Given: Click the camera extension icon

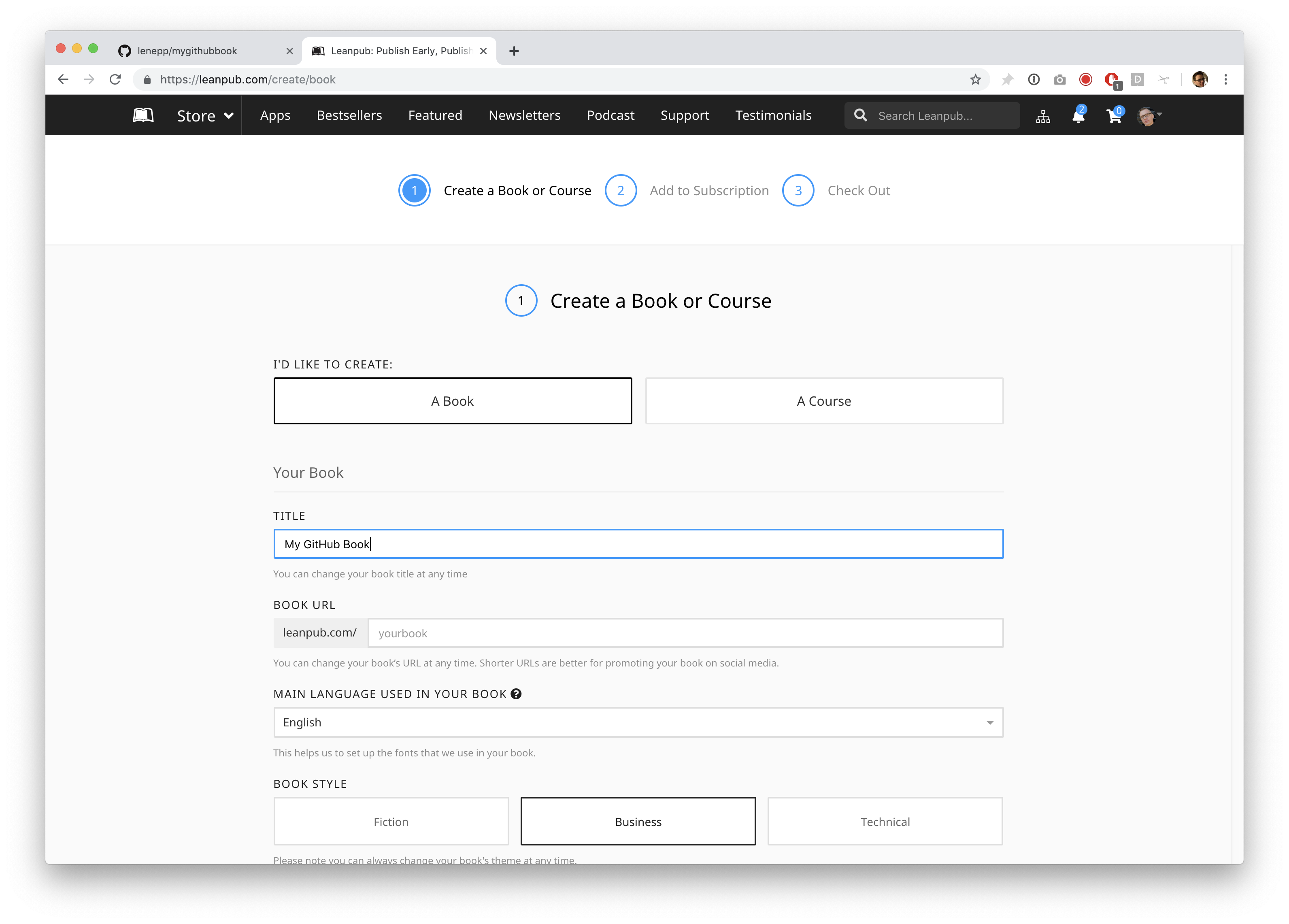Looking at the screenshot, I should tap(1059, 80).
